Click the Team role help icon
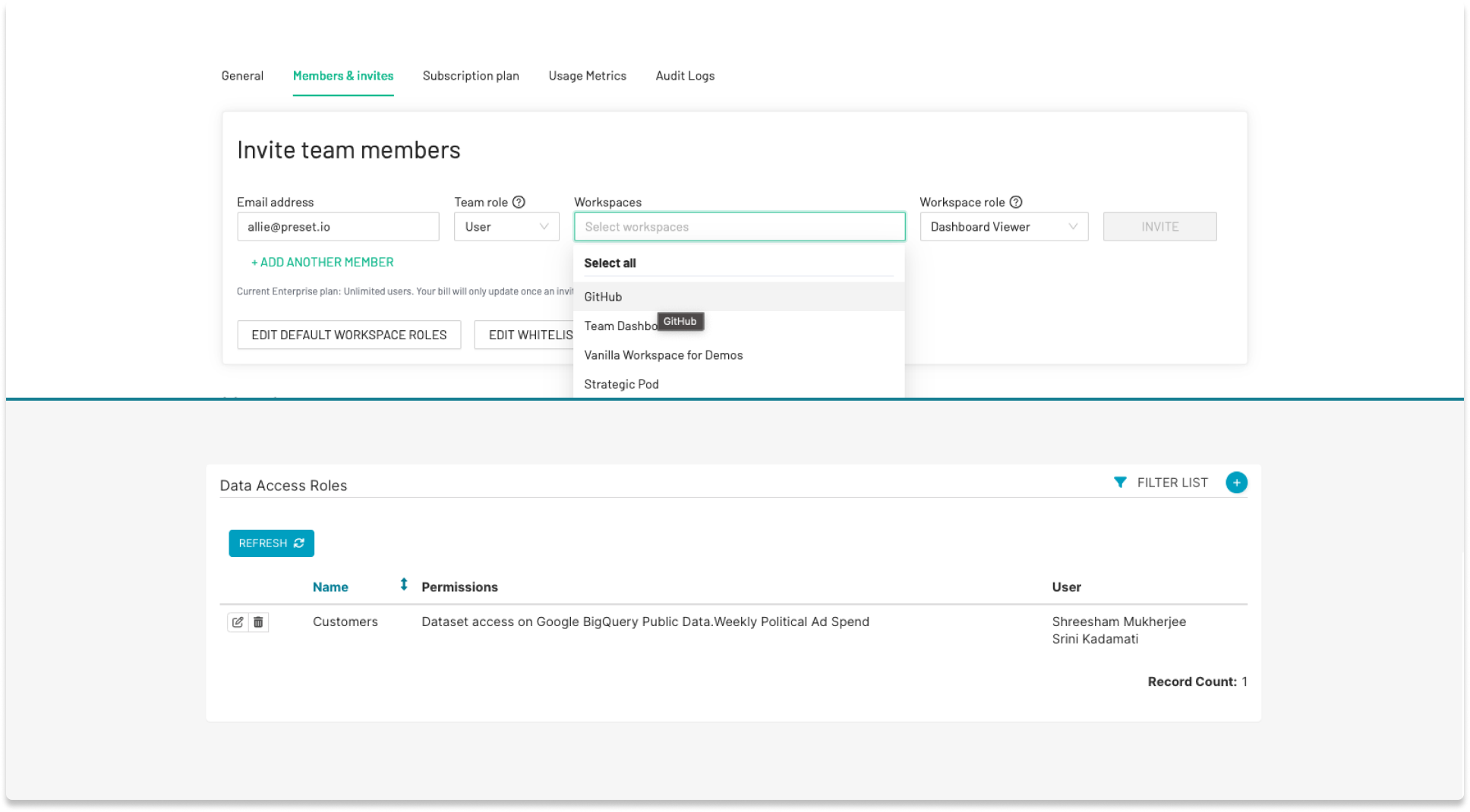This screenshot has height=812, width=1470. [519, 202]
